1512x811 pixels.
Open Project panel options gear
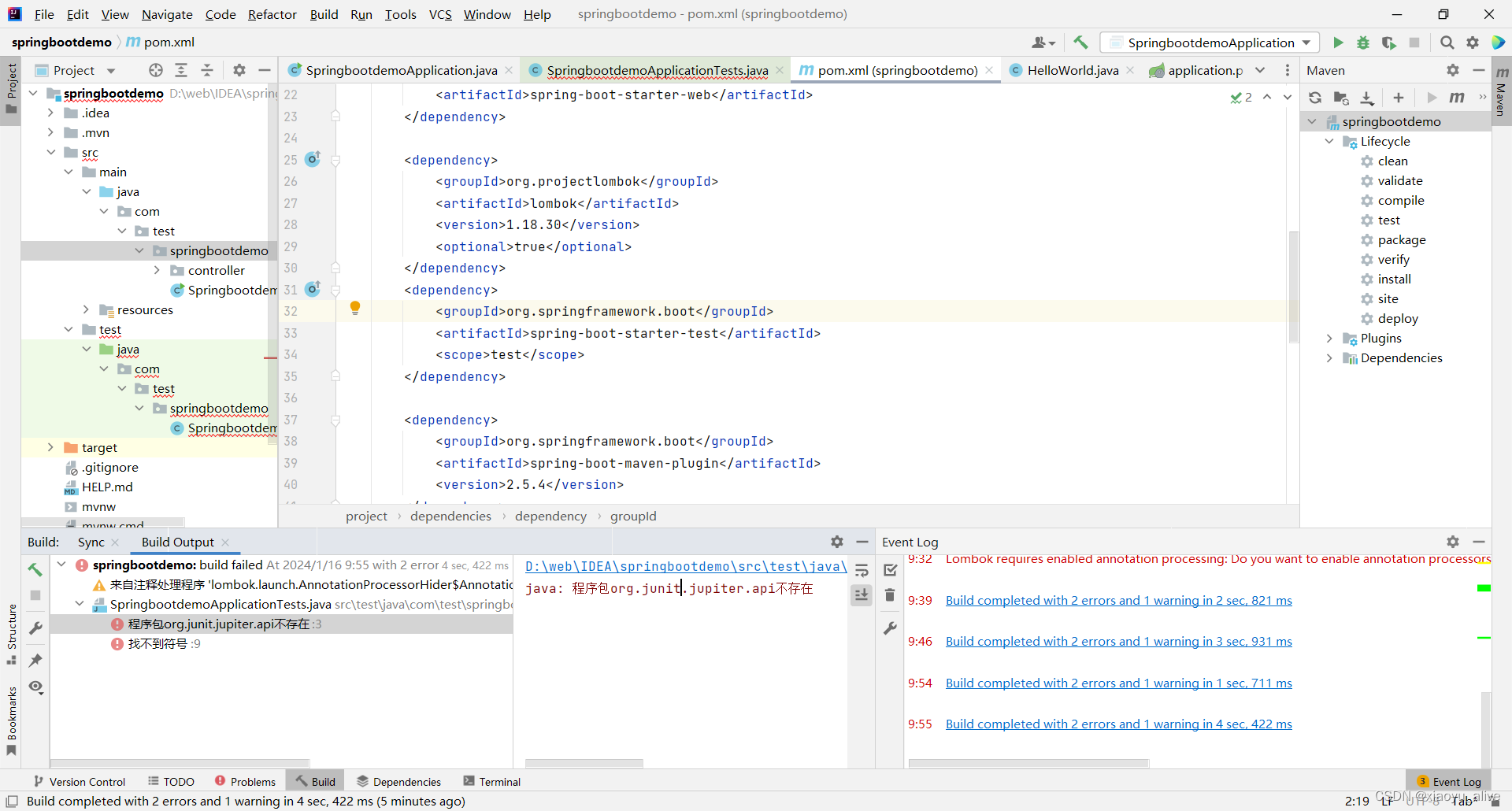(x=239, y=70)
